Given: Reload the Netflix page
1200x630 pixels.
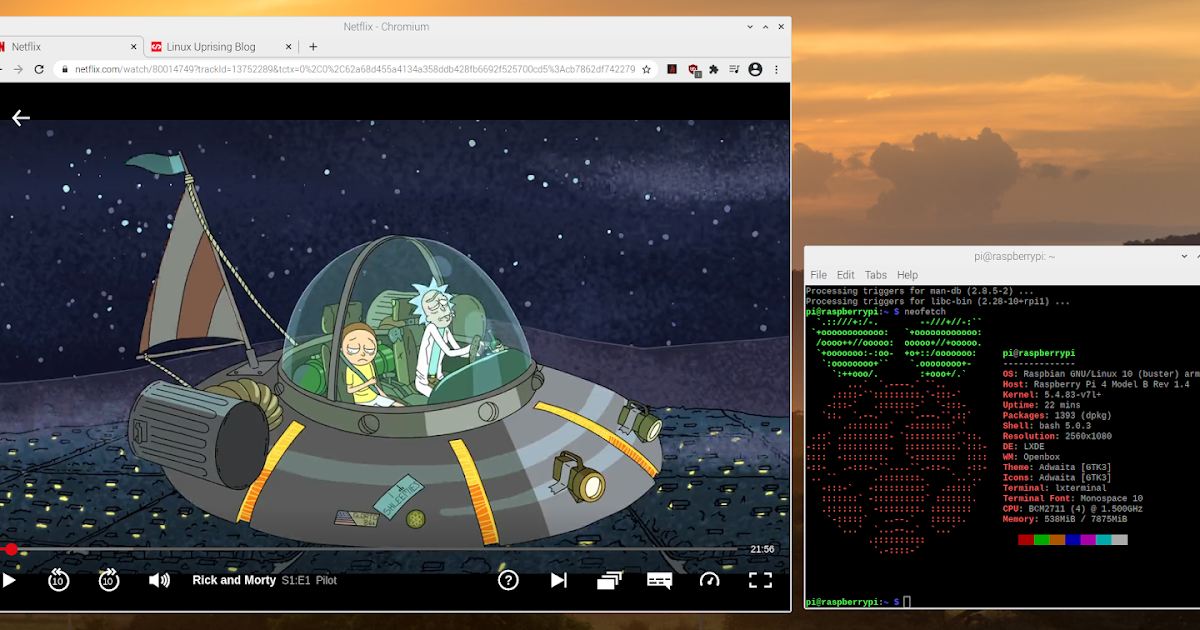Looking at the screenshot, I should click(39, 69).
